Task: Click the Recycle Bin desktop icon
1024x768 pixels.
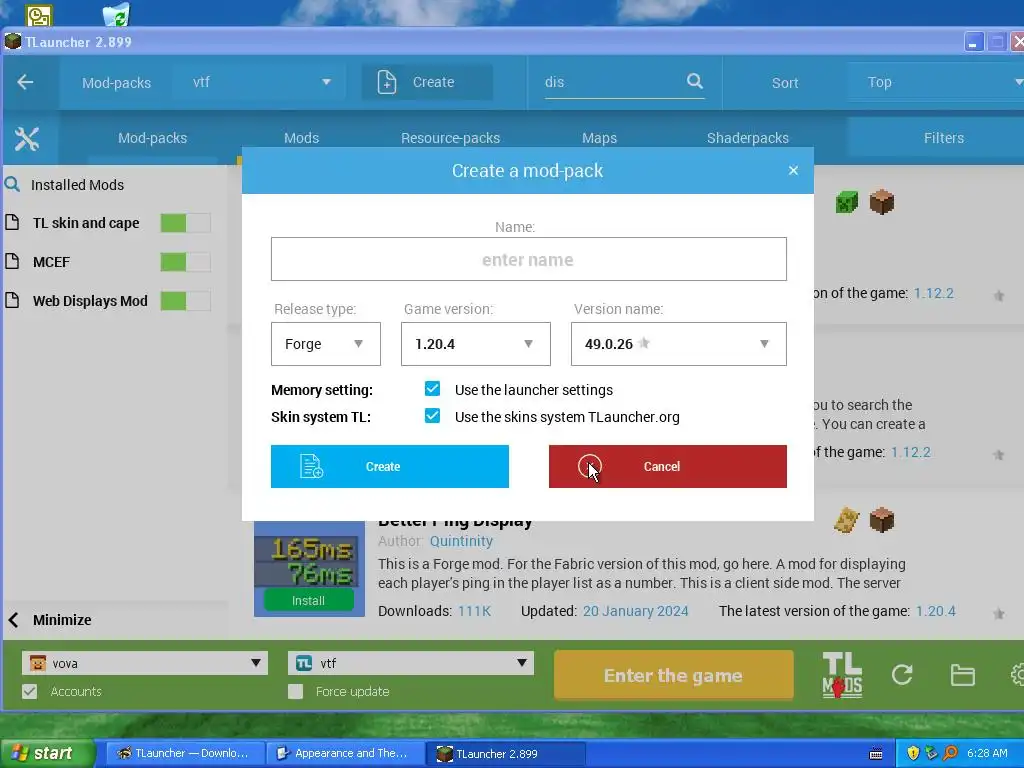Action: 116,13
